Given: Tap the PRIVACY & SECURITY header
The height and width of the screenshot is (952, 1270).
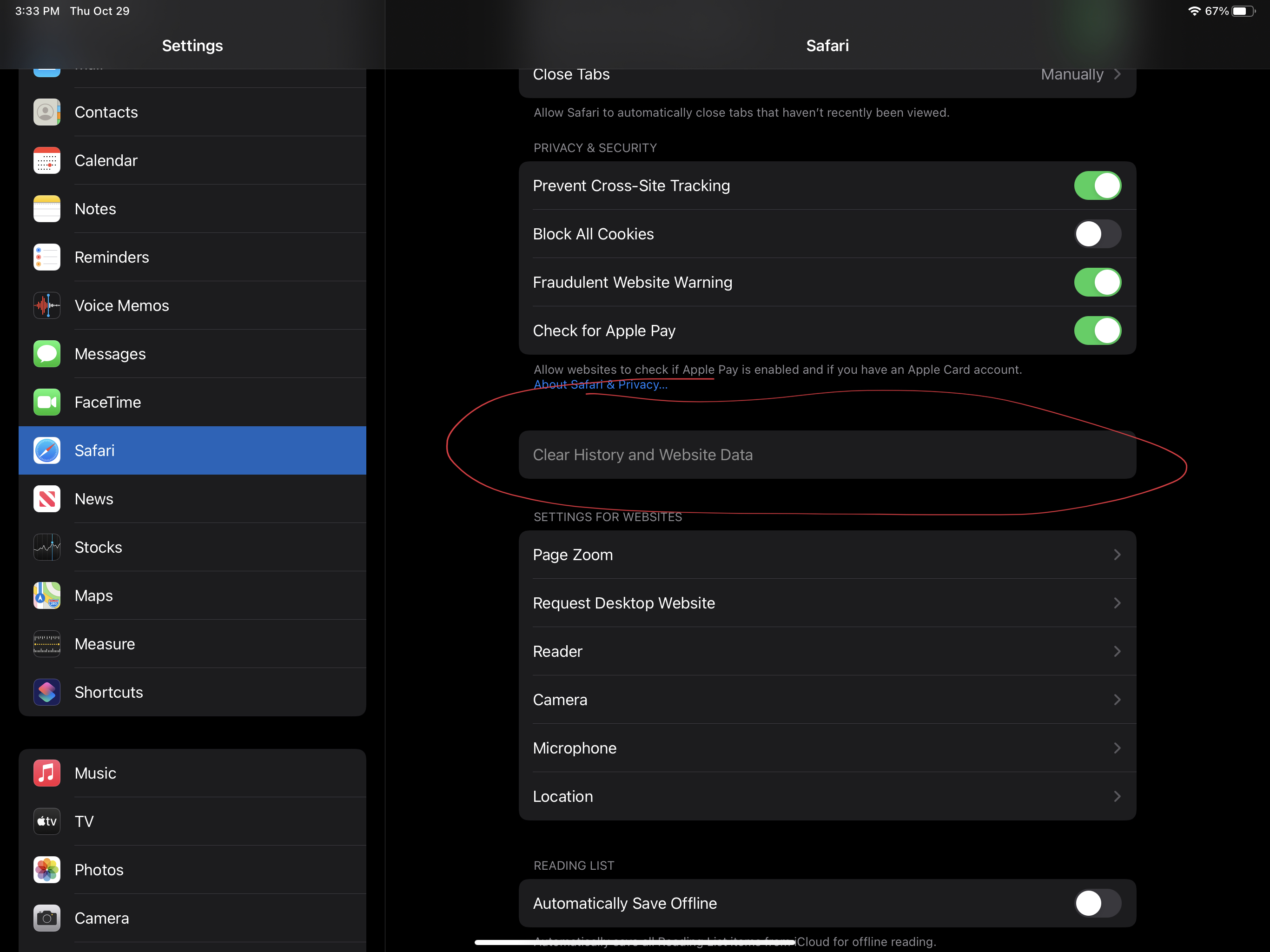Looking at the screenshot, I should click(x=595, y=148).
